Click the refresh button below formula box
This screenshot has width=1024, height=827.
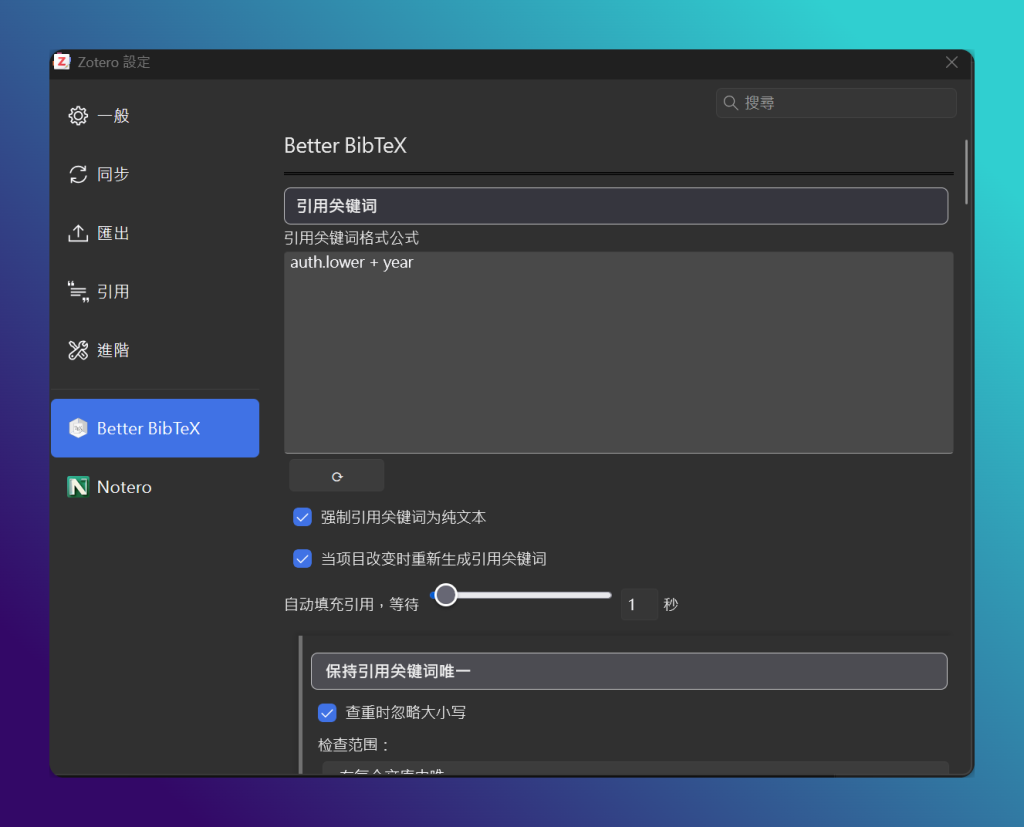336,476
